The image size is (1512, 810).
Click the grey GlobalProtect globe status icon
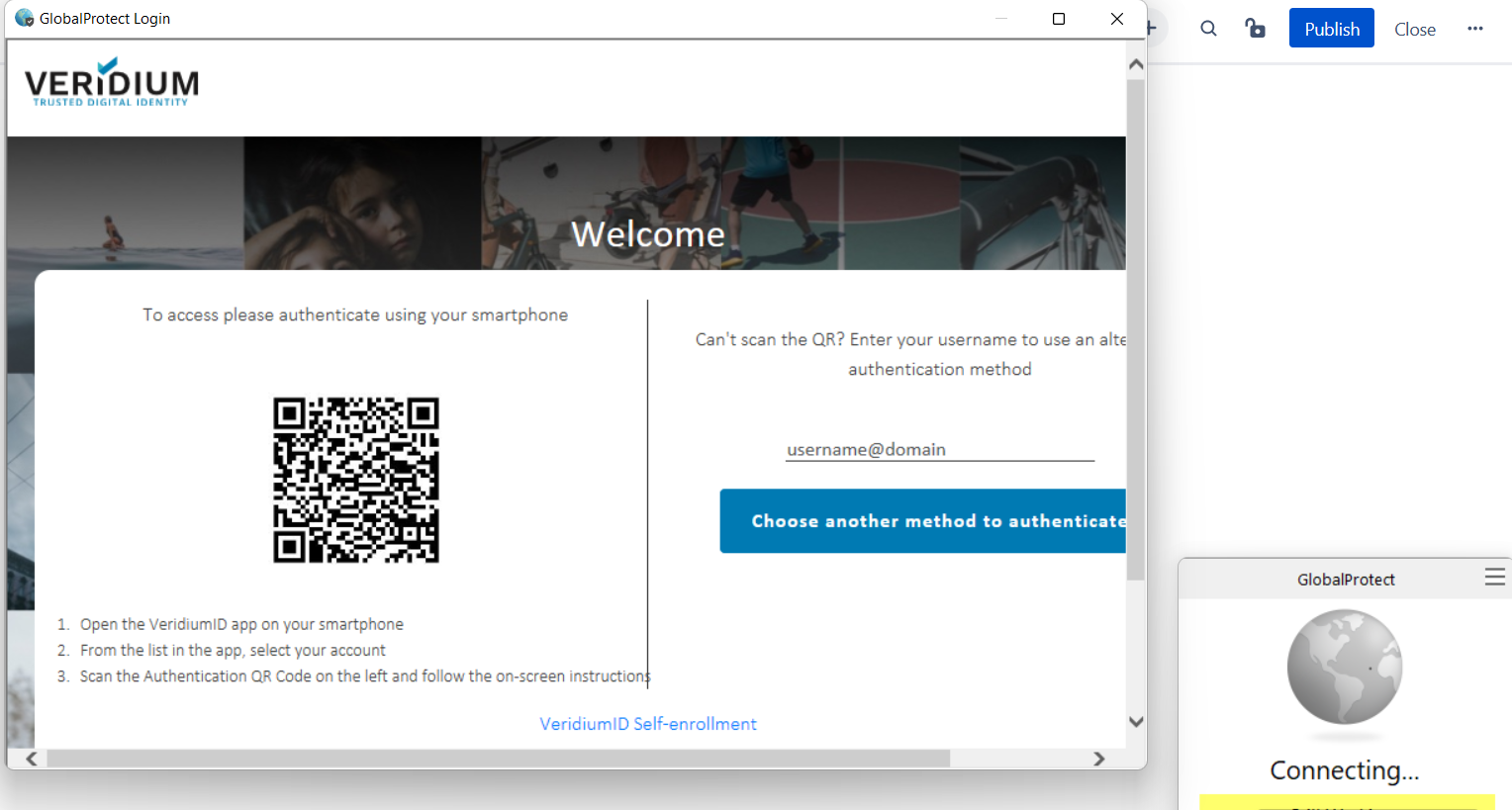pos(1344,667)
